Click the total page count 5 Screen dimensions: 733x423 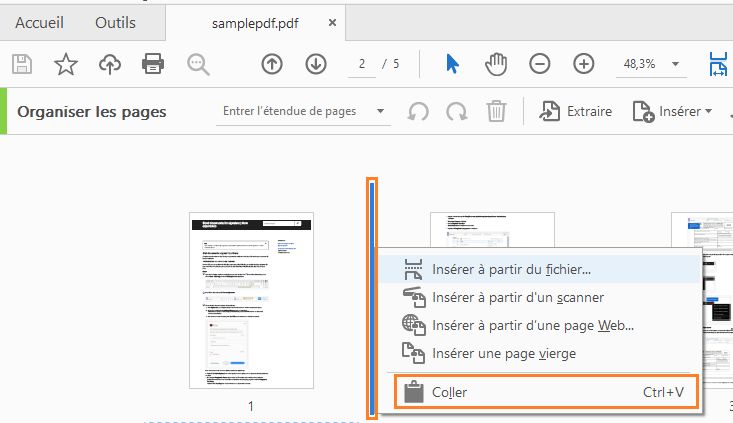point(396,64)
